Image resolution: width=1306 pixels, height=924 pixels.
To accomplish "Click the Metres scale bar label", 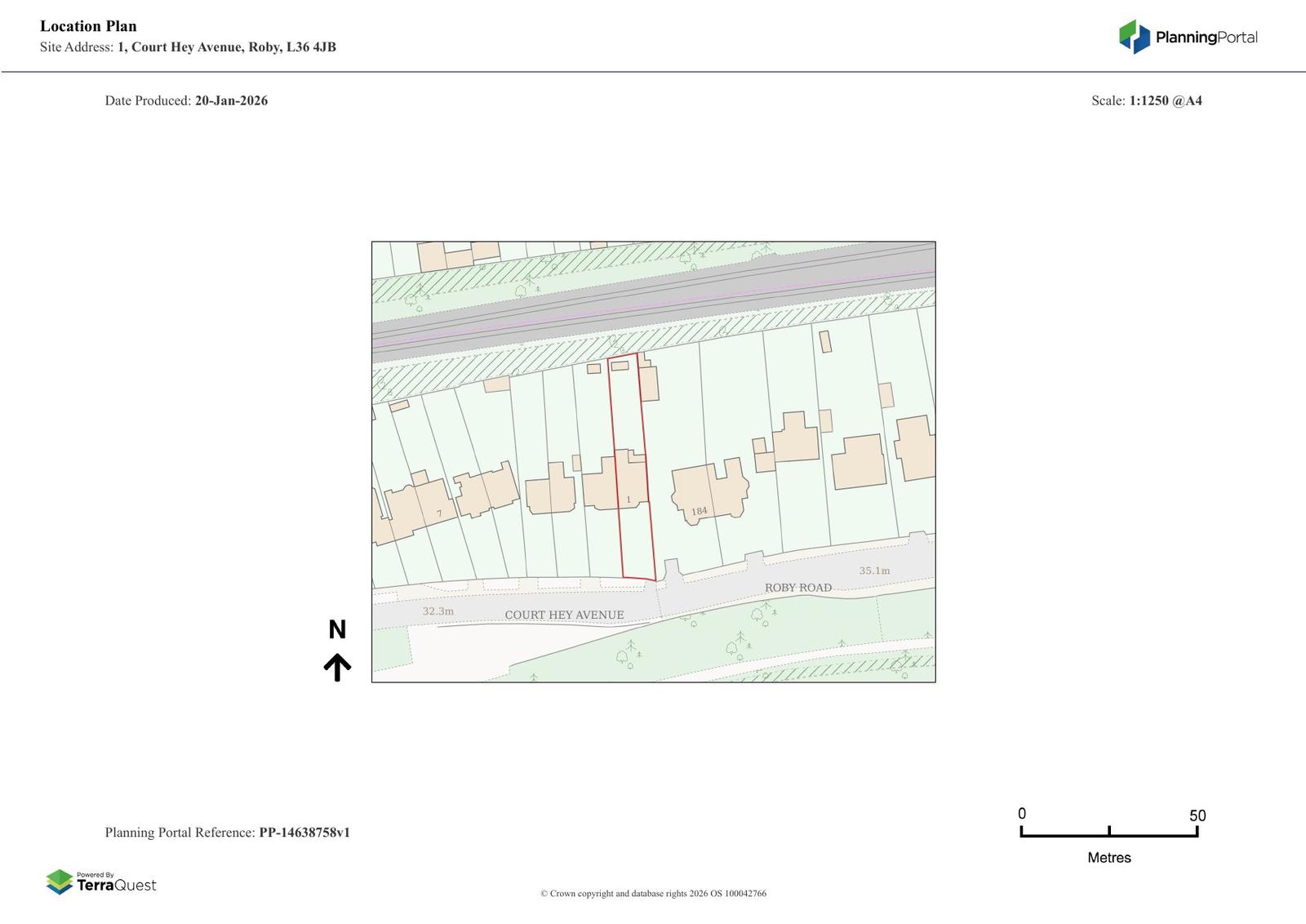I will (x=1108, y=857).
